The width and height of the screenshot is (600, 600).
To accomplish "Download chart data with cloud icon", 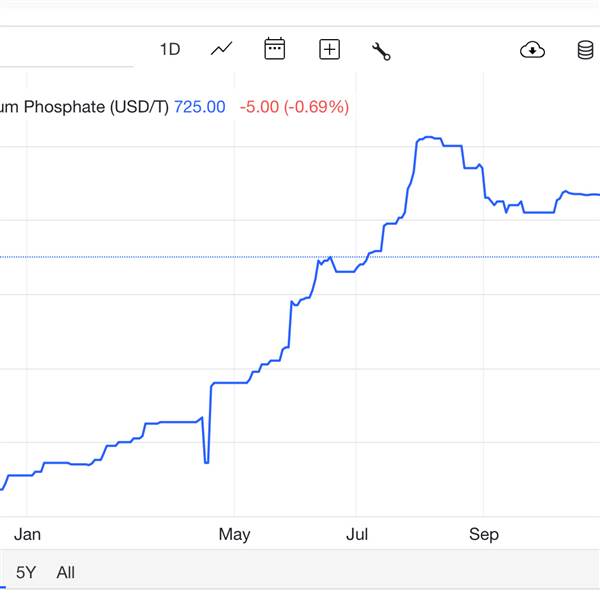I will coord(533,49).
